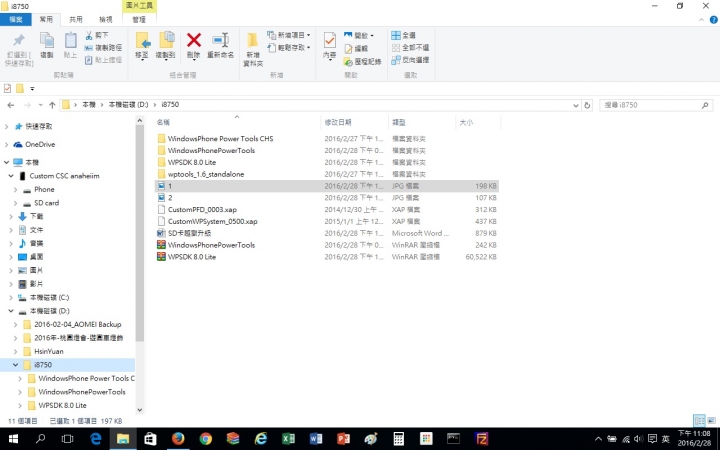Click the red X Delete (刪除) icon
720x450 pixels.
(x=194, y=40)
